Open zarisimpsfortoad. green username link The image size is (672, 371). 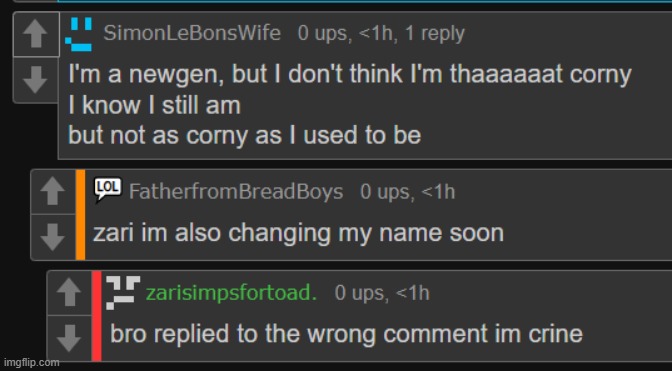pyautogui.click(x=231, y=293)
